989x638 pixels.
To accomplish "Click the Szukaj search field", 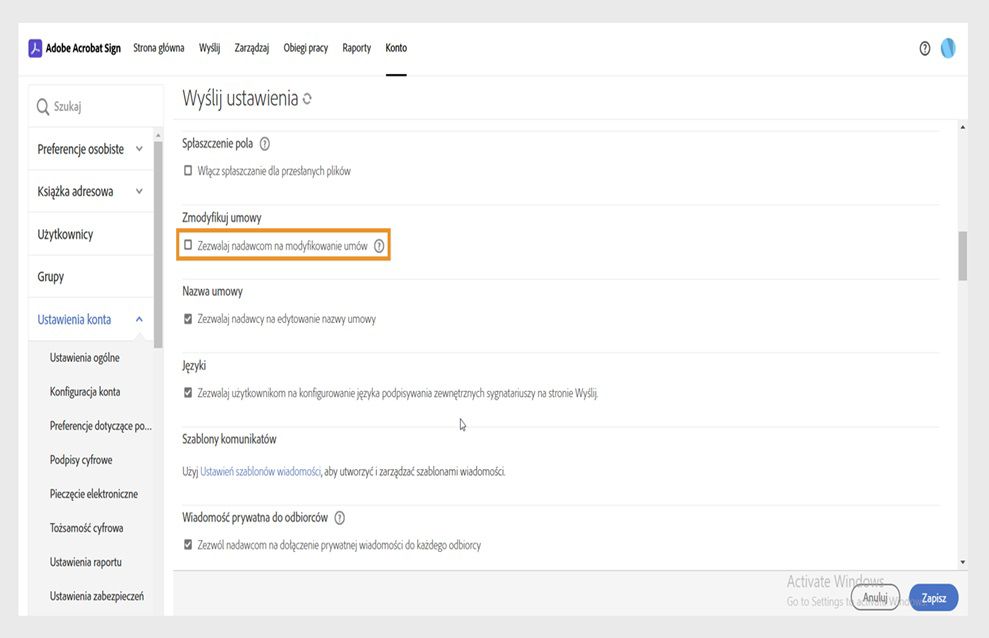I will [100, 107].
